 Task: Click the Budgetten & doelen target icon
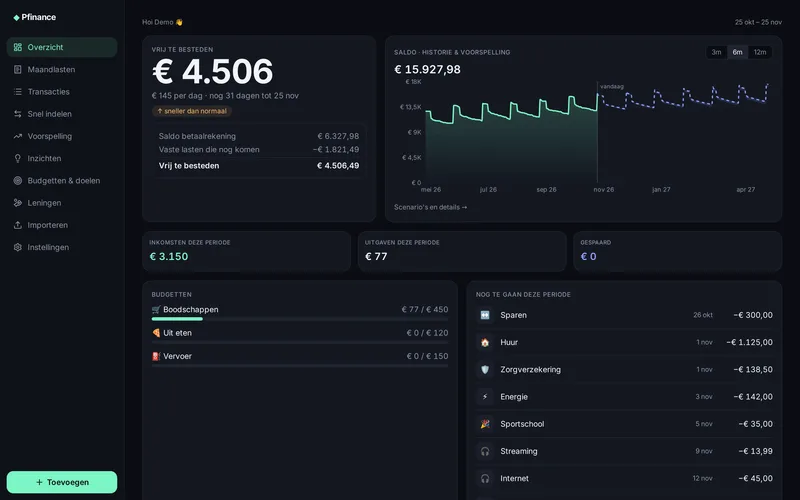click(x=18, y=181)
